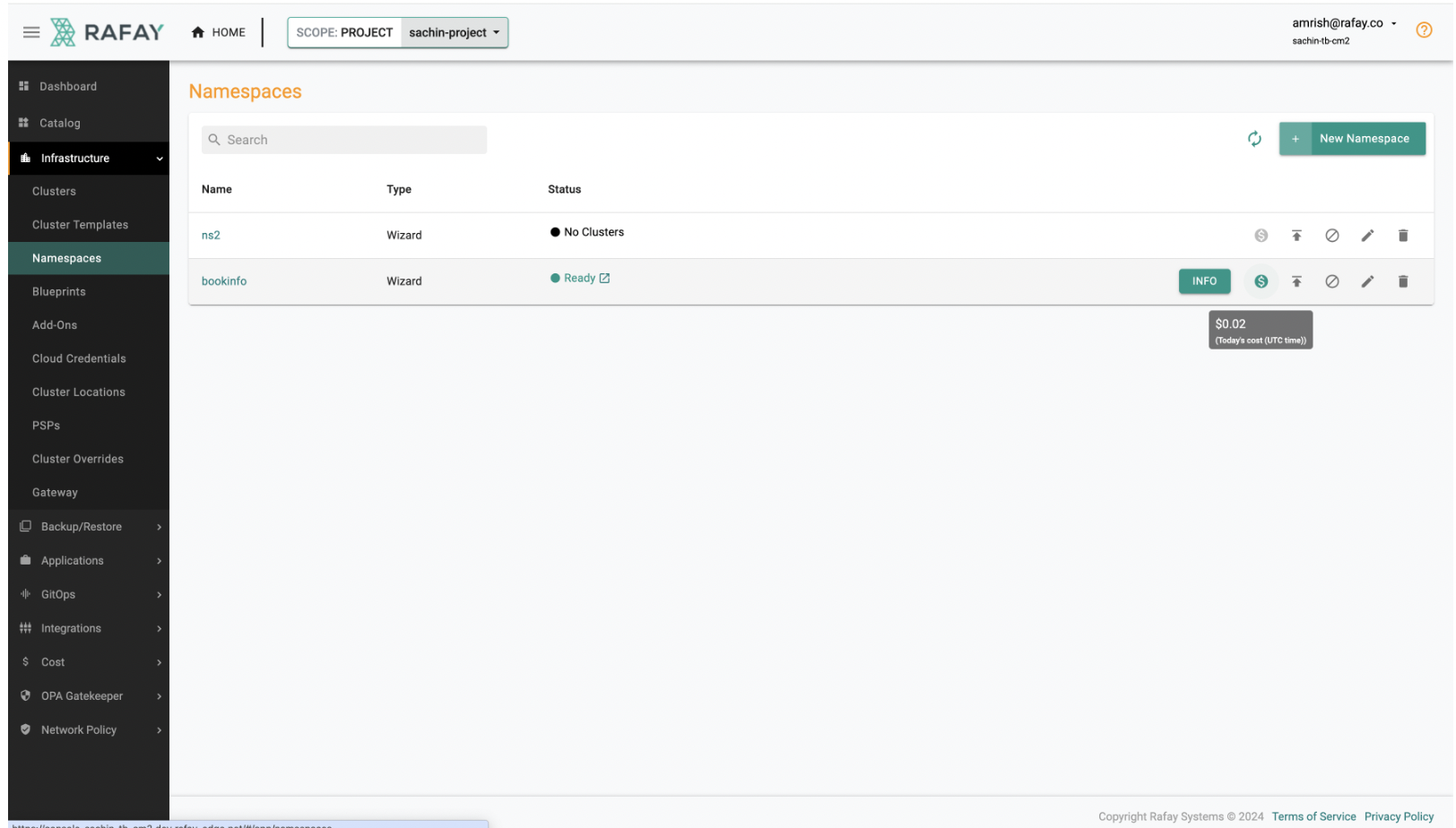Expand the Network Policy section
Viewport: 1456px width, 828px height.
(x=89, y=729)
